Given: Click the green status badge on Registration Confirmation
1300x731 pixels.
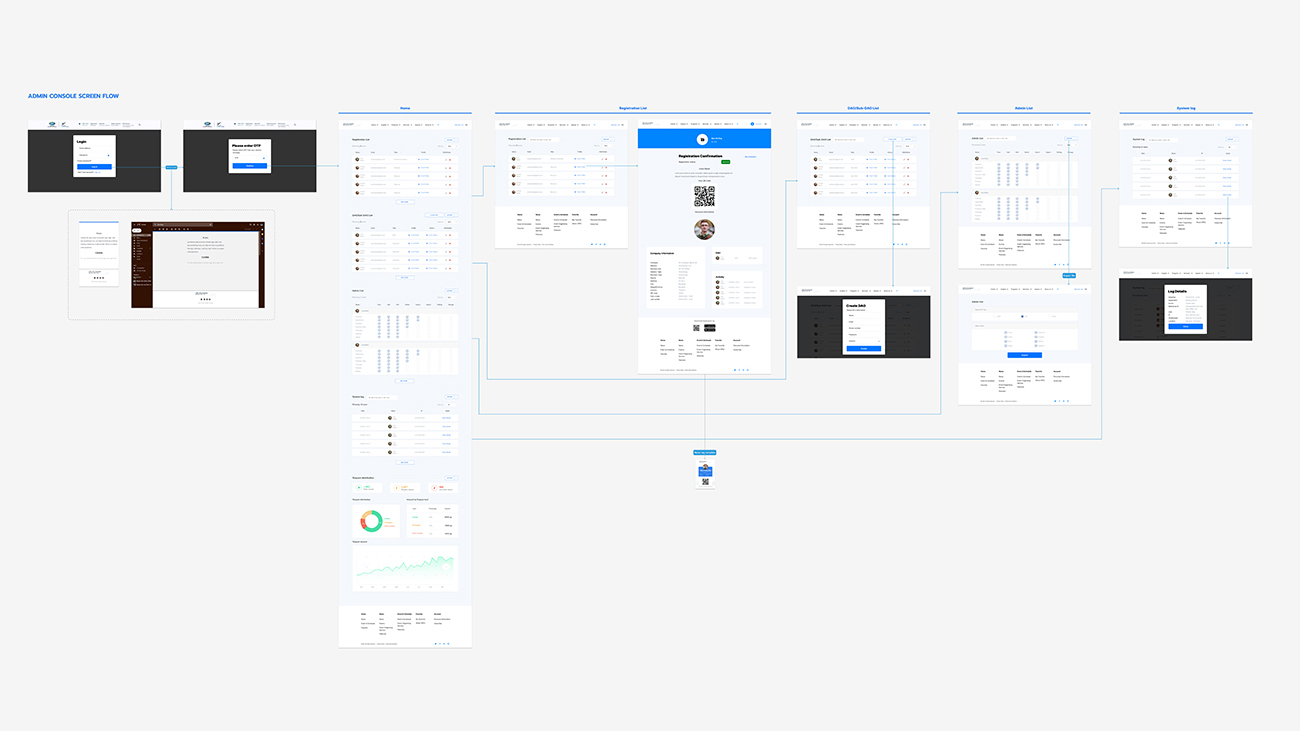Looking at the screenshot, I should point(725,161).
